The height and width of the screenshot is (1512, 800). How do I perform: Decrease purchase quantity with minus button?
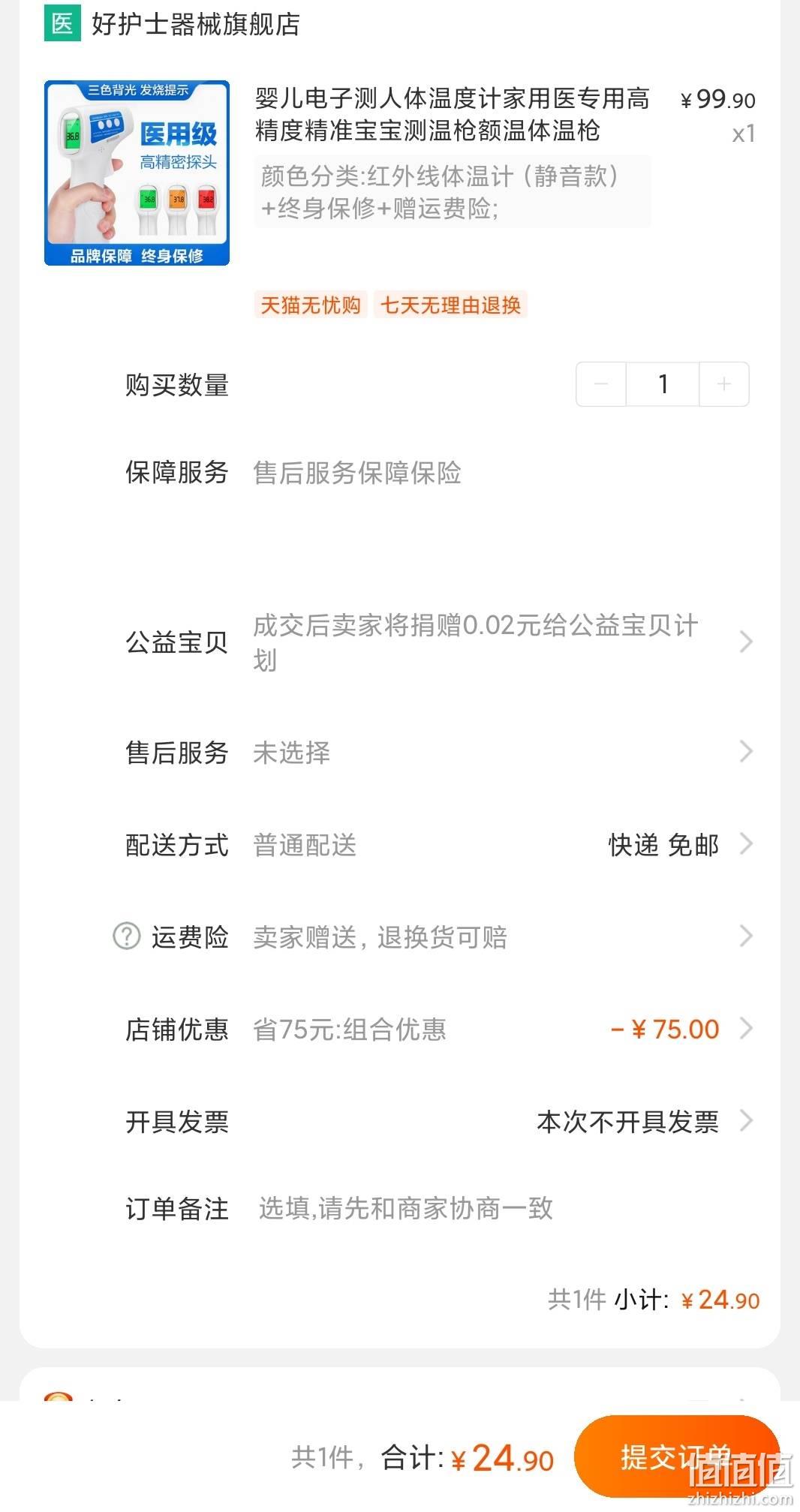[601, 384]
